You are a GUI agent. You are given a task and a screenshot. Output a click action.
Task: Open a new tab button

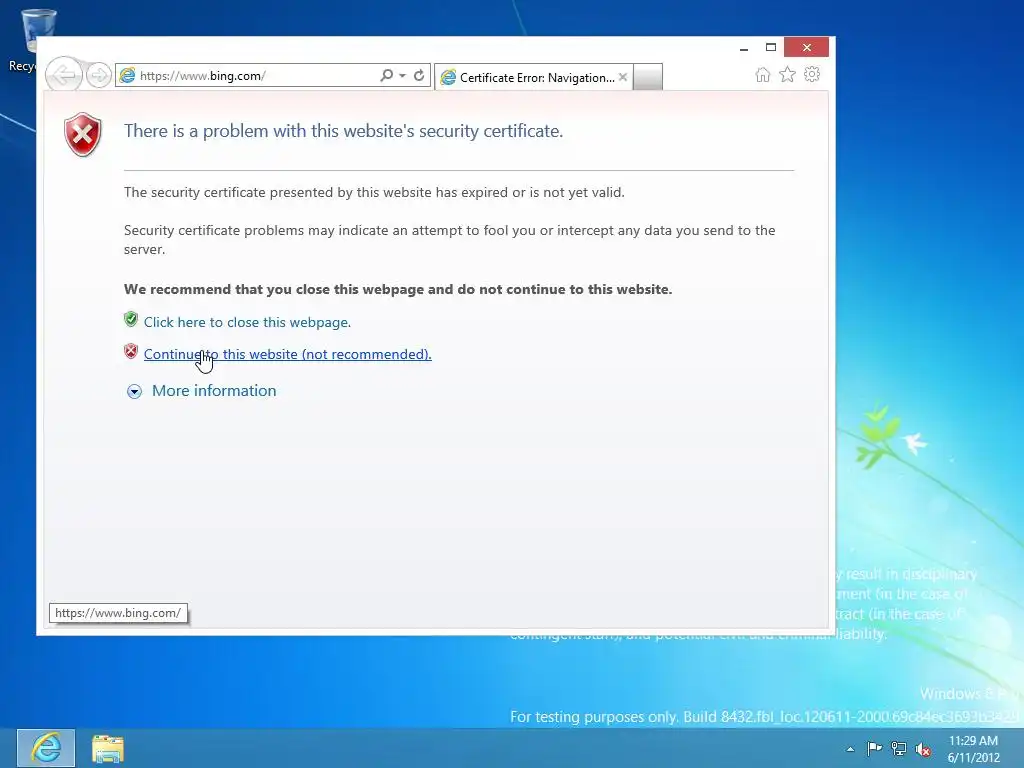point(648,77)
